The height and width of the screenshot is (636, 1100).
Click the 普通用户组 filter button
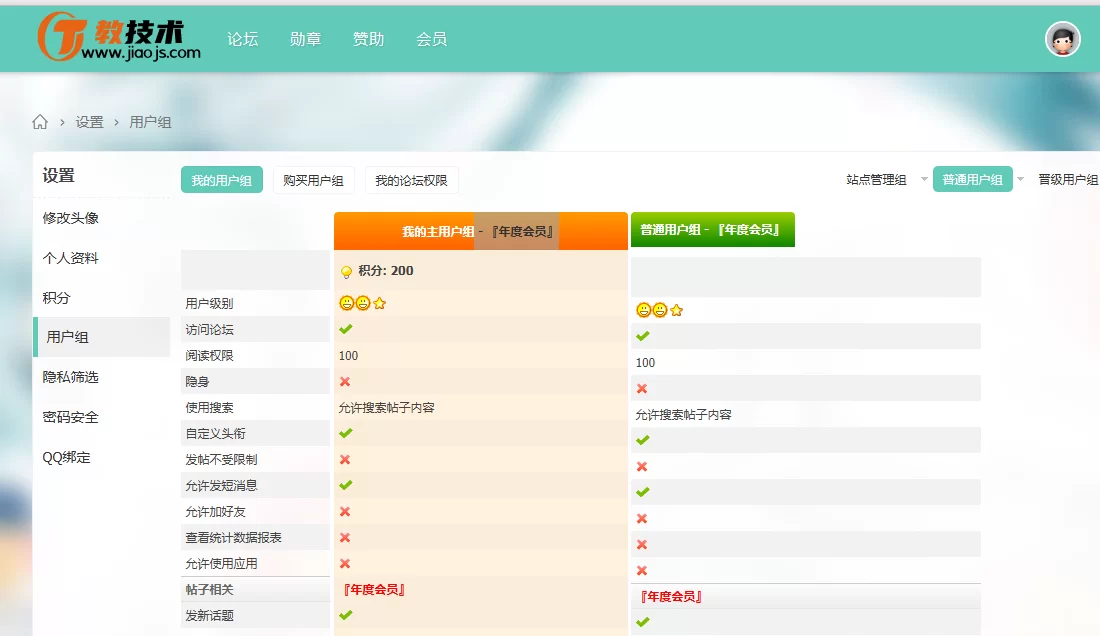click(972, 180)
